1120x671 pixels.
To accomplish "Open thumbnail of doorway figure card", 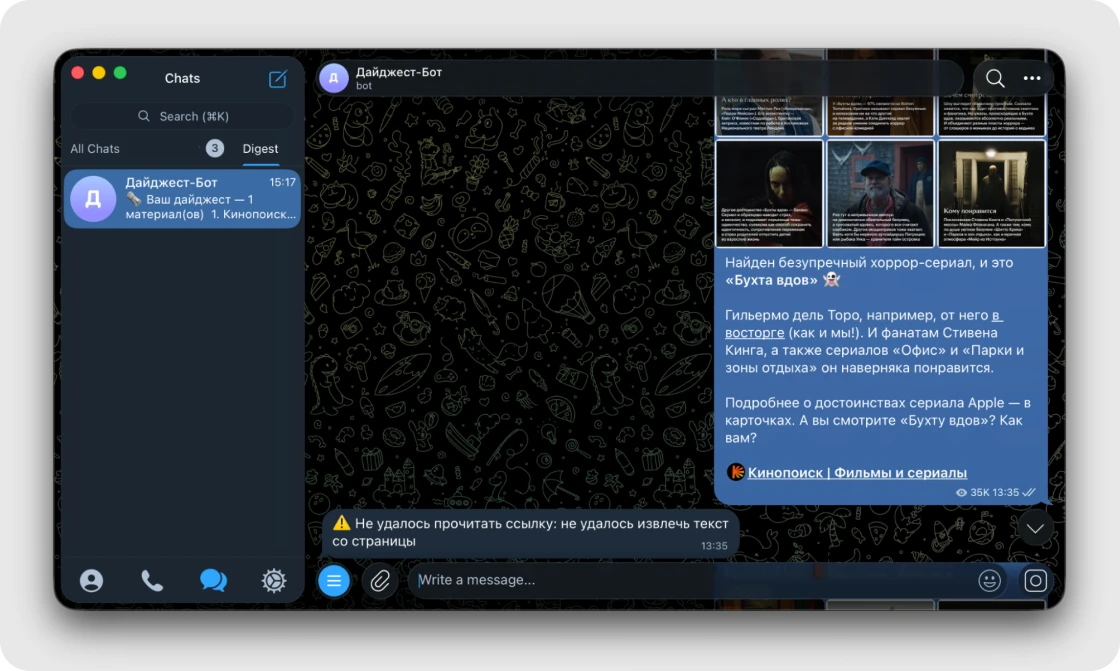I will click(991, 193).
